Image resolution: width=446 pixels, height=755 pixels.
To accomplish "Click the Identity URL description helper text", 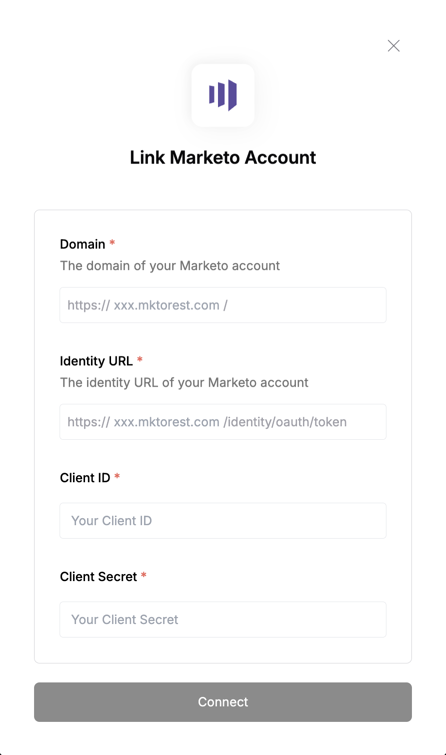I will point(184,383).
